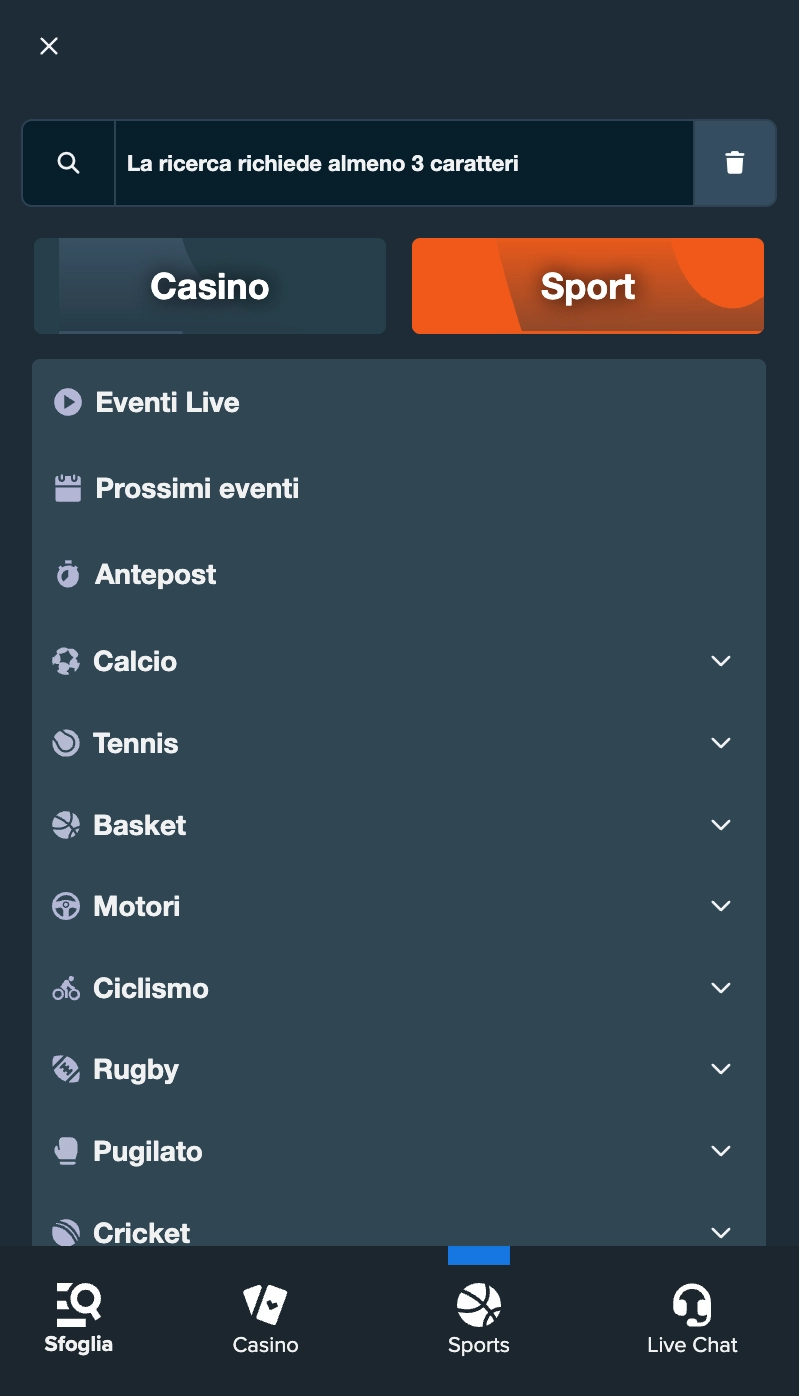Click the Antepost stopwatch icon

pos(67,574)
